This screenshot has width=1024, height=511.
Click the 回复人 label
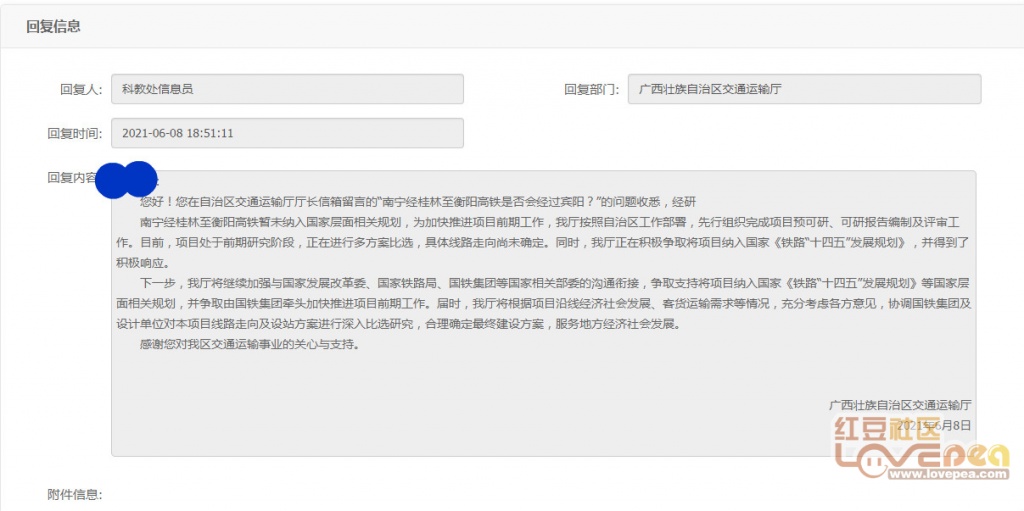[81, 89]
